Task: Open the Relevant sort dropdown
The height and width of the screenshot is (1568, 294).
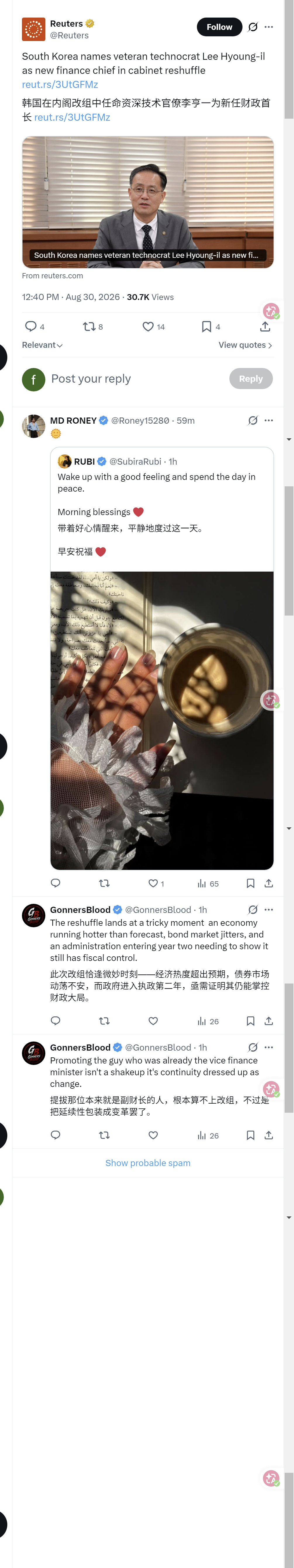Action: click(42, 345)
